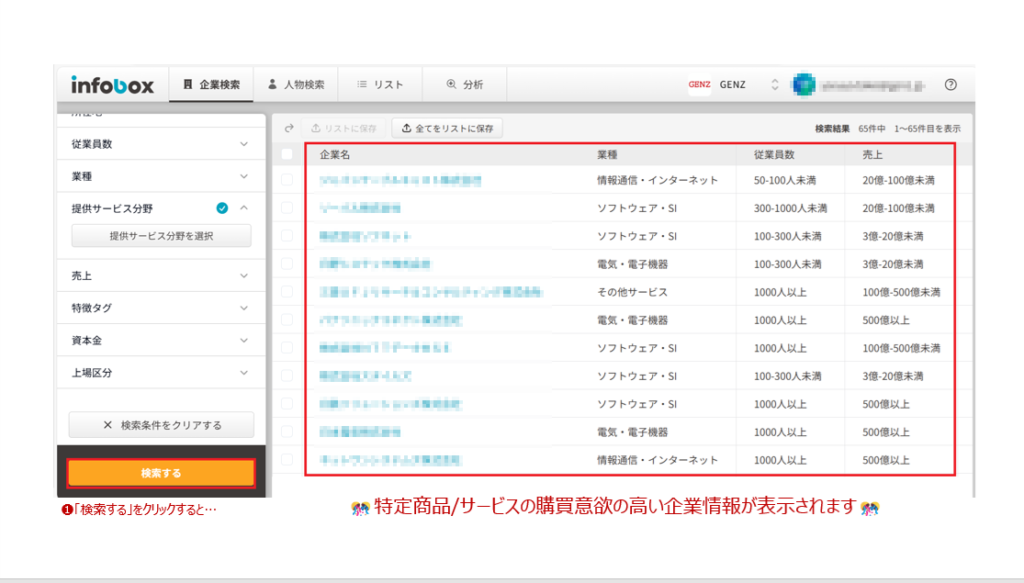Screen dimensions: 1024x583
Task: Click the 全てをリストに保存 button
Action: pyautogui.click(x=447, y=128)
